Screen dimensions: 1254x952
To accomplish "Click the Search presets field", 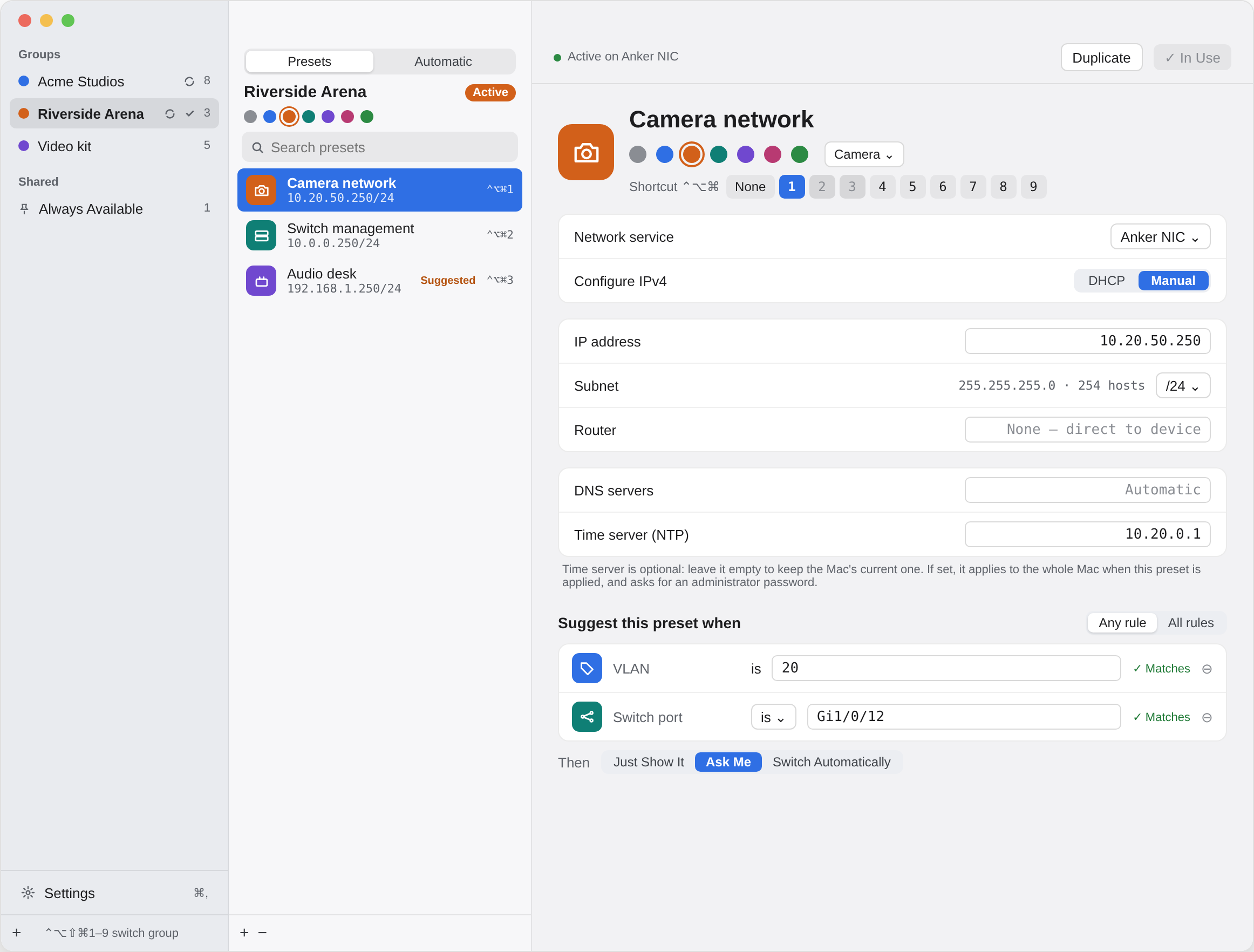I will coord(379,147).
